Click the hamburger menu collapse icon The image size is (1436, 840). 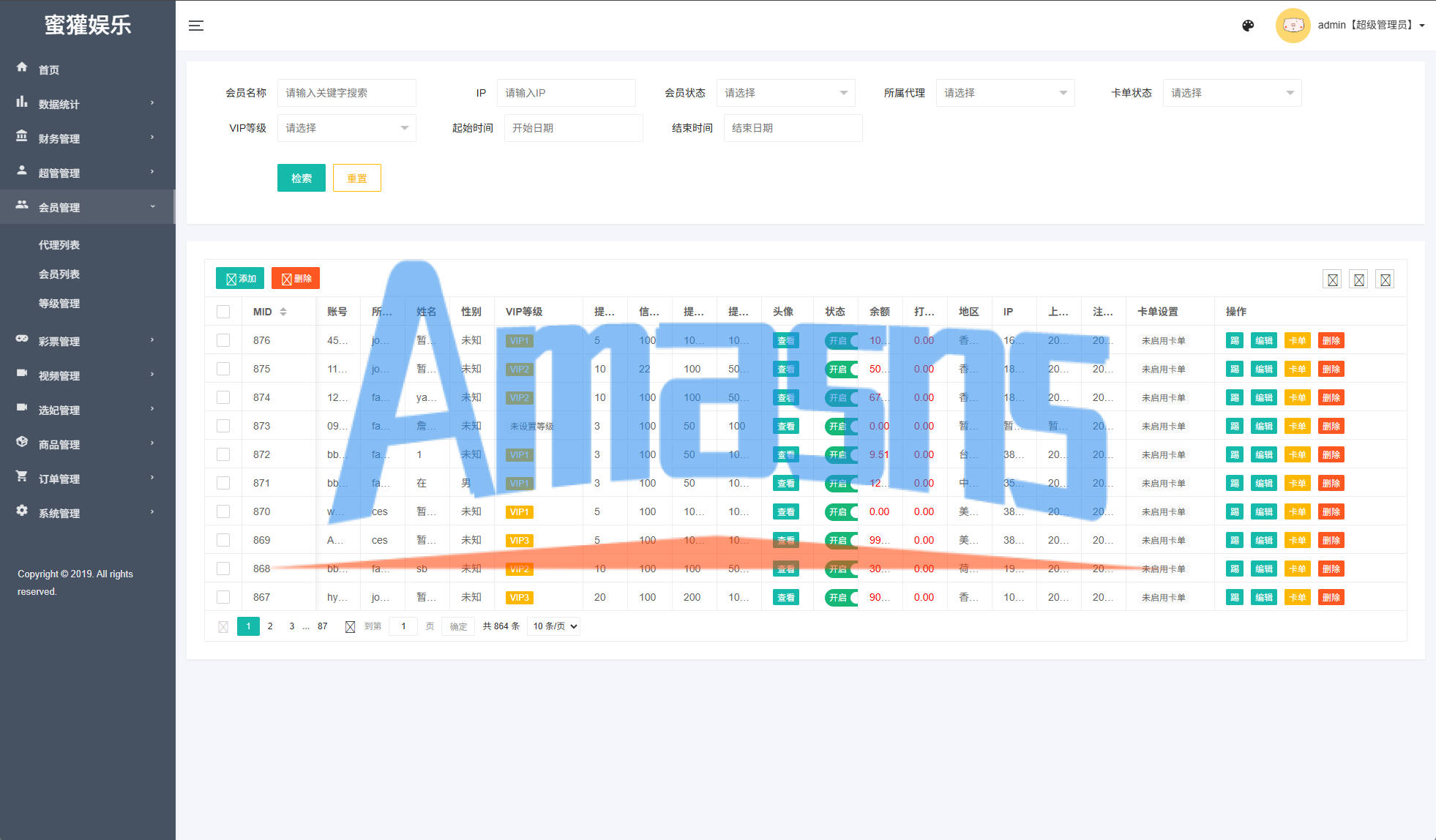[196, 26]
